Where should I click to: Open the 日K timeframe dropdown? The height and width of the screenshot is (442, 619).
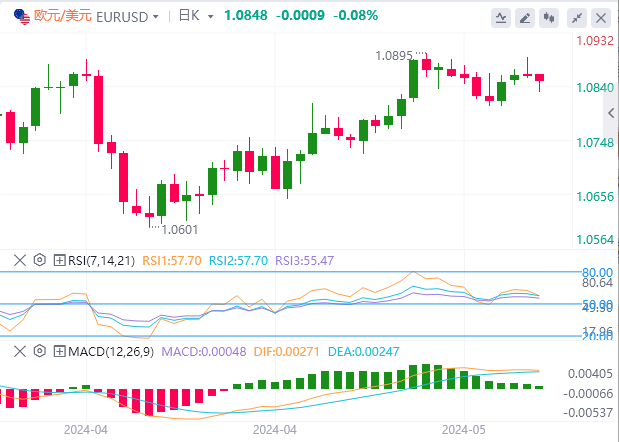click(x=210, y=17)
